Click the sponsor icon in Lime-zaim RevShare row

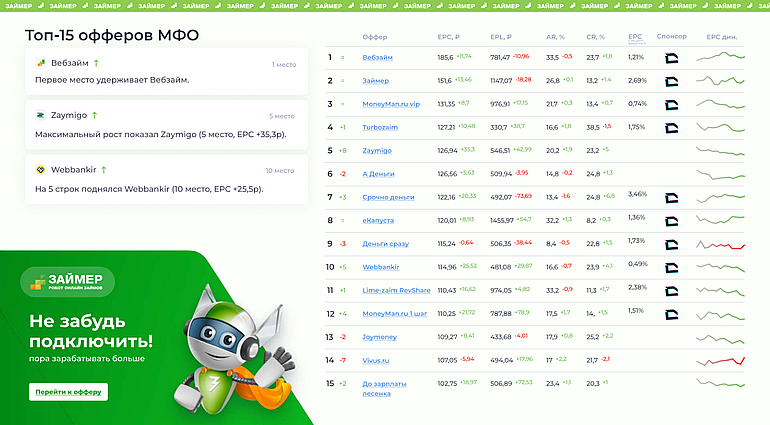[x=671, y=291]
